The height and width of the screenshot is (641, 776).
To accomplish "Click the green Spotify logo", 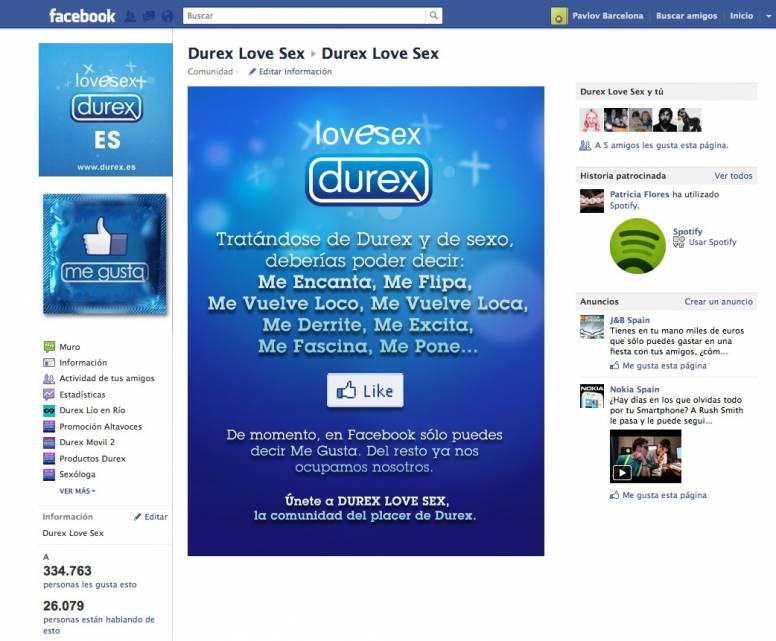I will [637, 245].
